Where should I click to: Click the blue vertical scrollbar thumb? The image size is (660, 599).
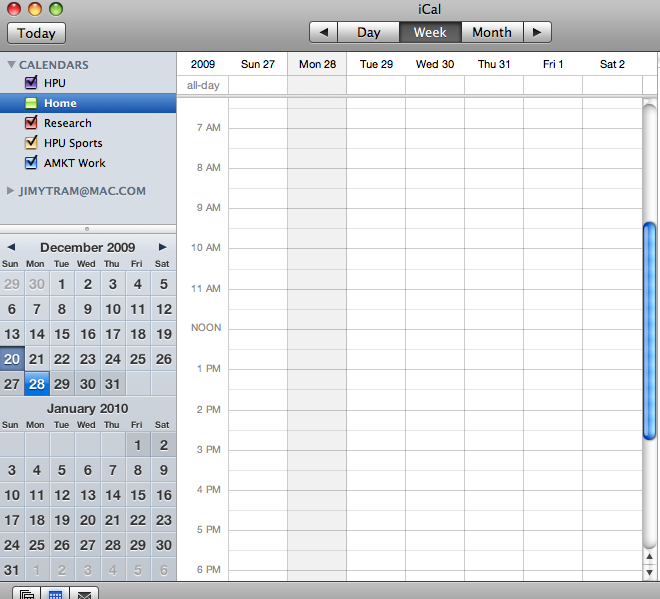[x=649, y=330]
